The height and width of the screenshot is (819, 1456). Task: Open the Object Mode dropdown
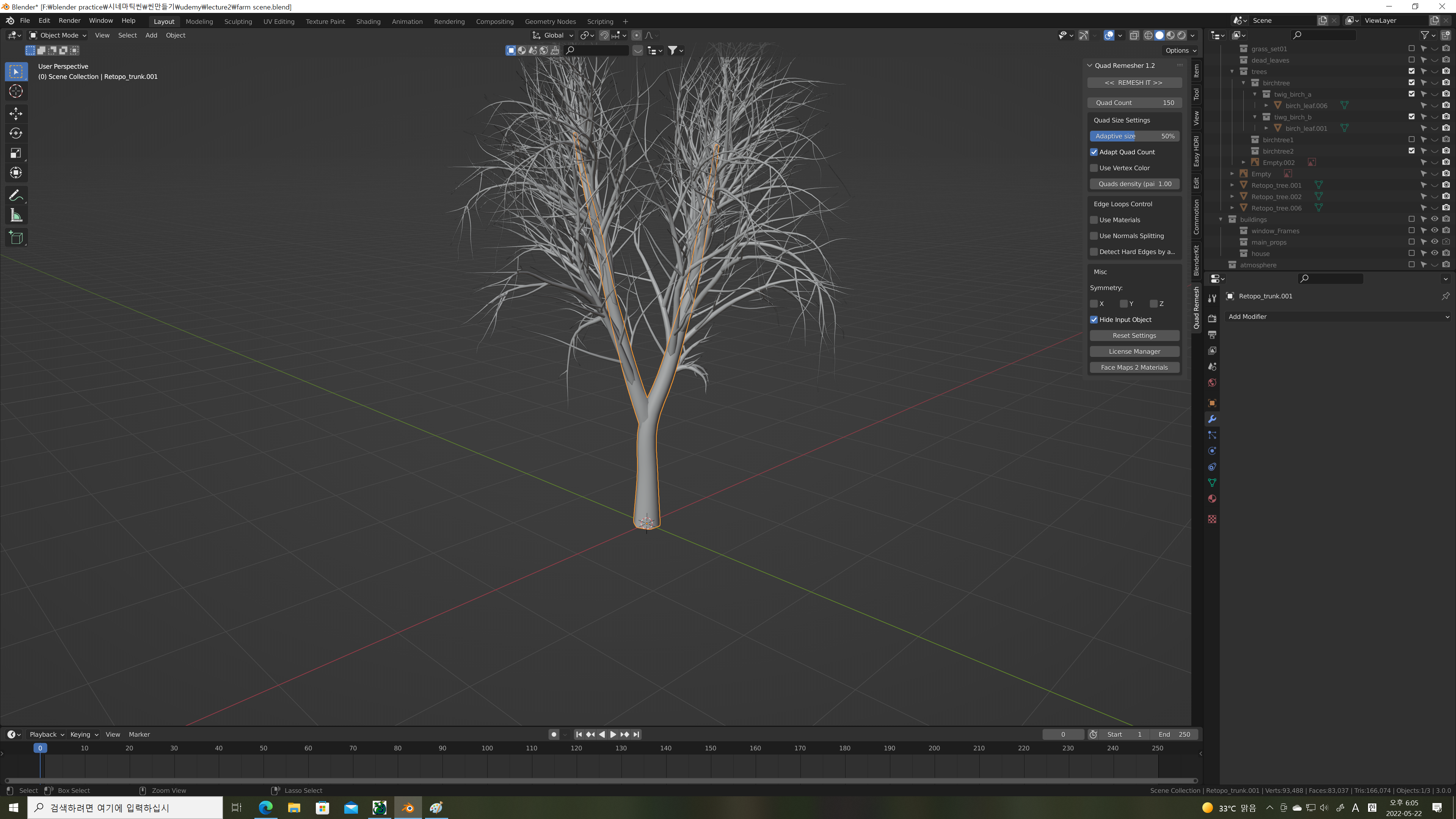click(58, 35)
